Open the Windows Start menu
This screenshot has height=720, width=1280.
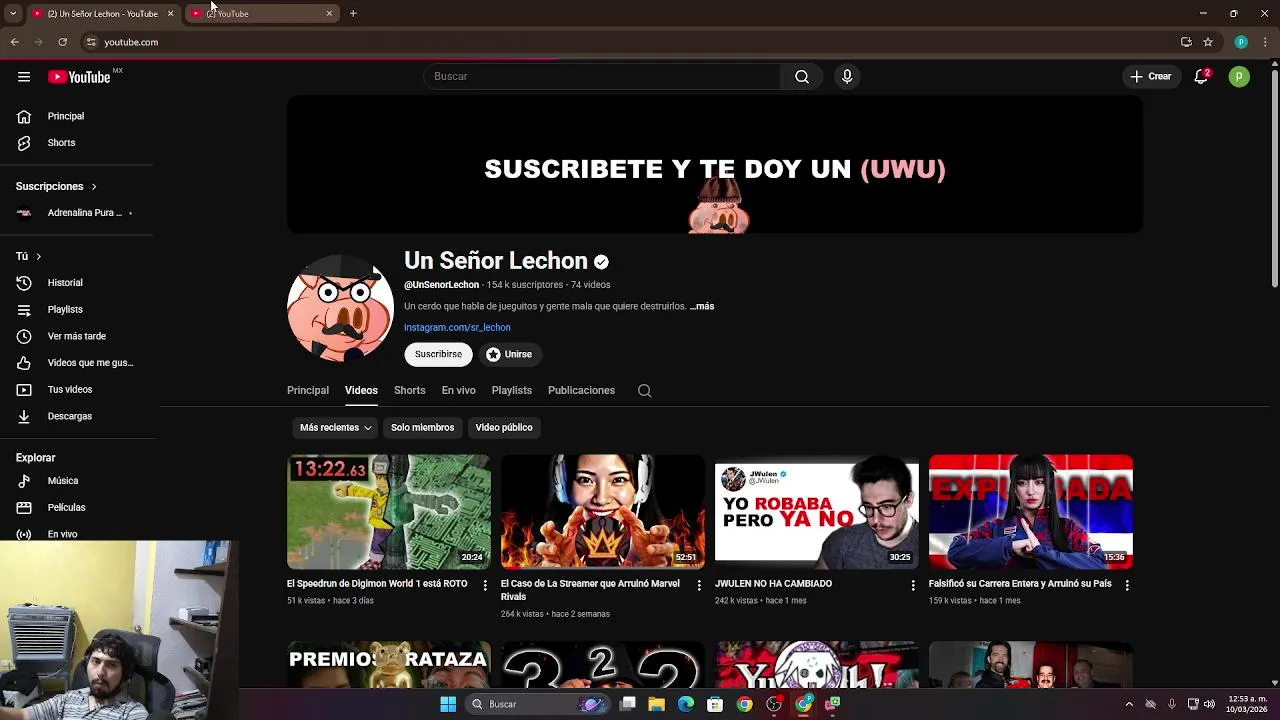pyautogui.click(x=448, y=704)
